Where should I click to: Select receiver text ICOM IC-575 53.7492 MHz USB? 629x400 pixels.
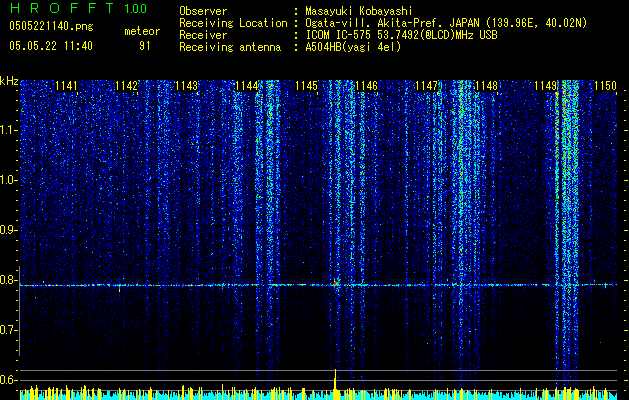click(x=401, y=35)
